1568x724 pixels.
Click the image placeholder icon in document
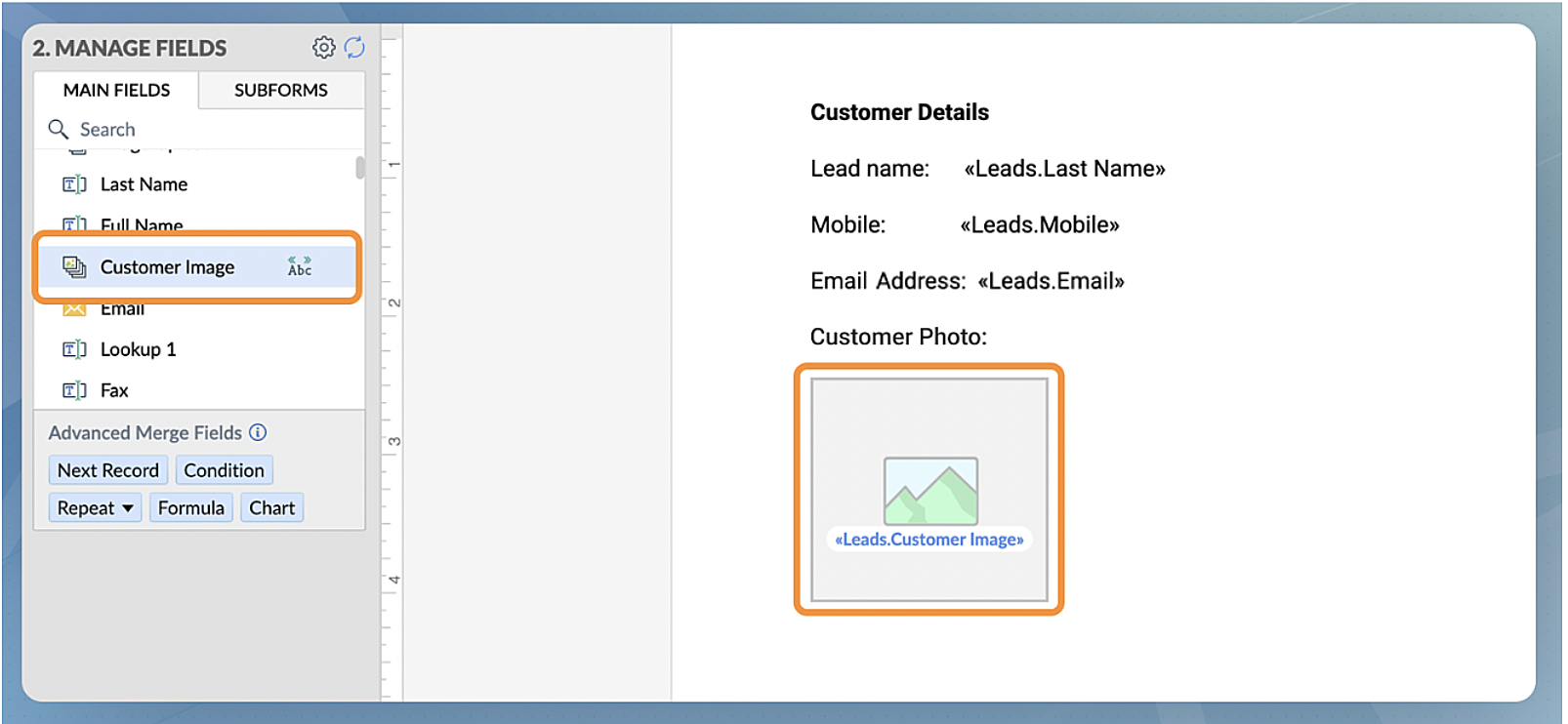pos(930,491)
